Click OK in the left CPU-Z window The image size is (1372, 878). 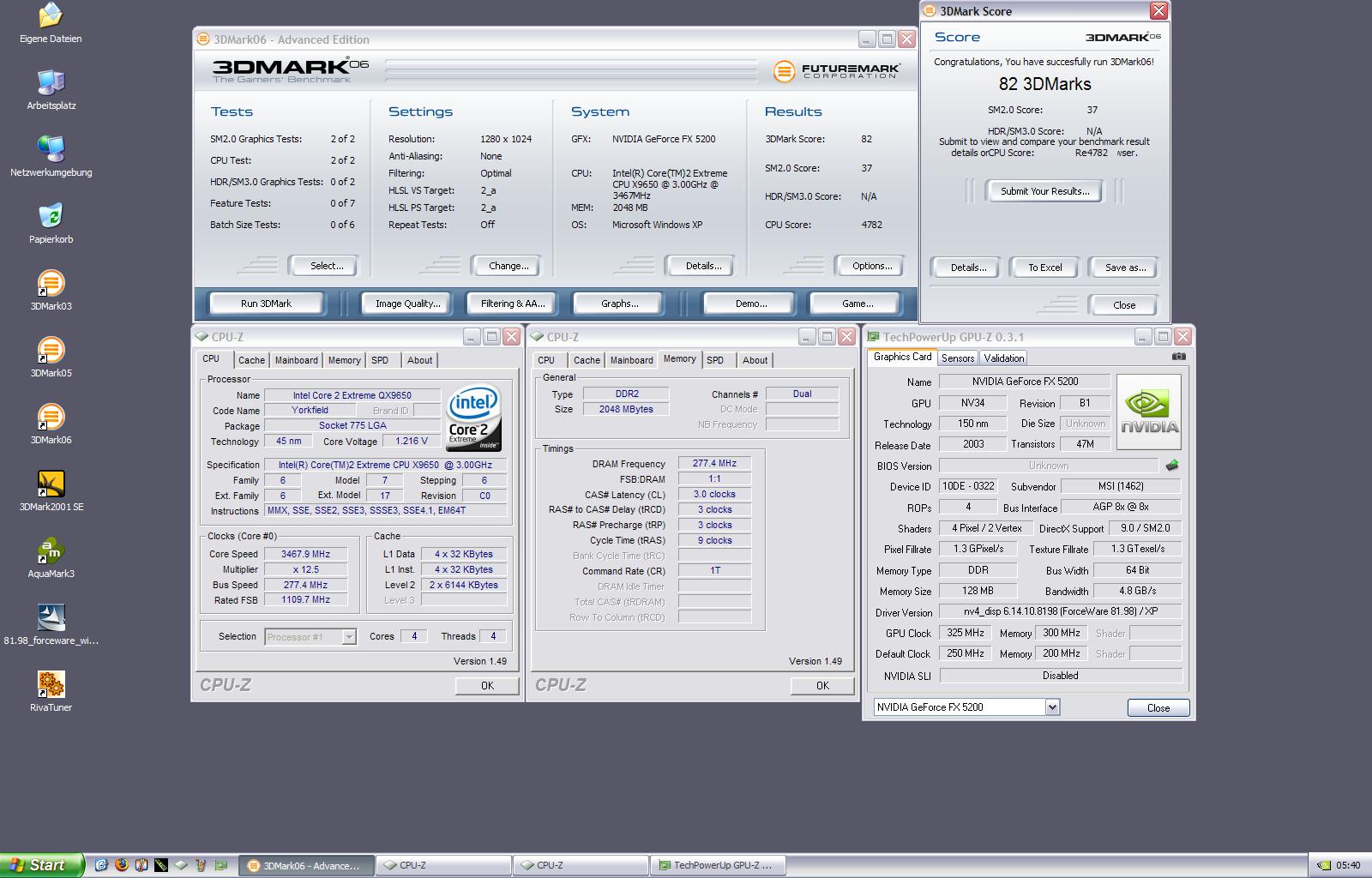pyautogui.click(x=486, y=685)
